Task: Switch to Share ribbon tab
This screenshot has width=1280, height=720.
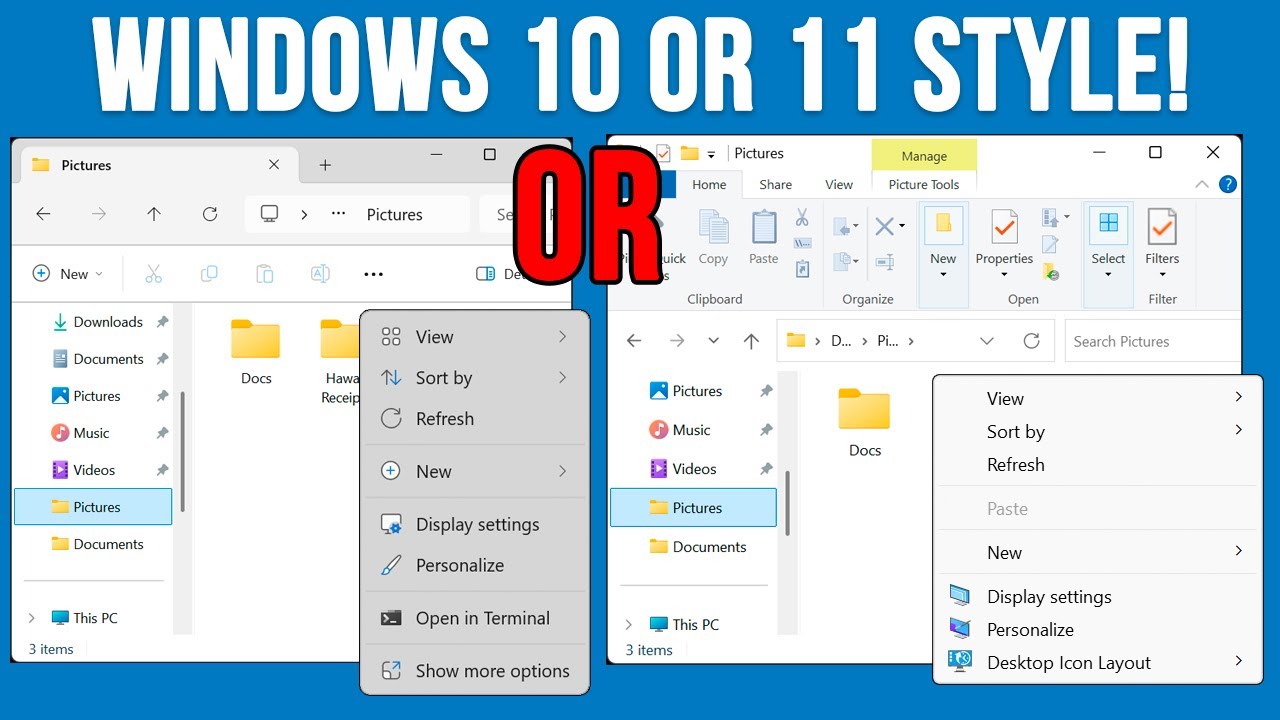Action: pos(775,184)
